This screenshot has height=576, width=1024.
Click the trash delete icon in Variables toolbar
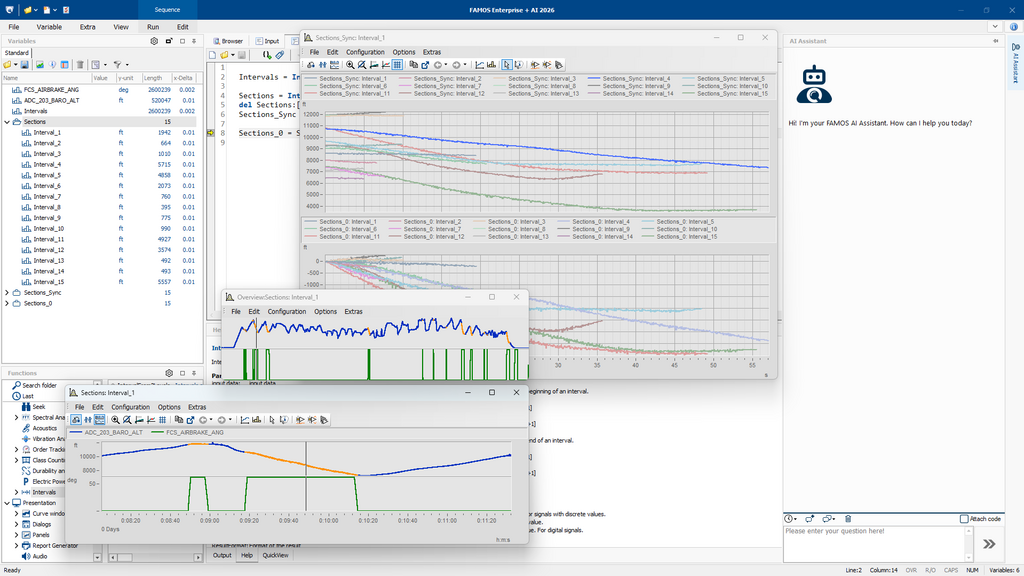81,64
